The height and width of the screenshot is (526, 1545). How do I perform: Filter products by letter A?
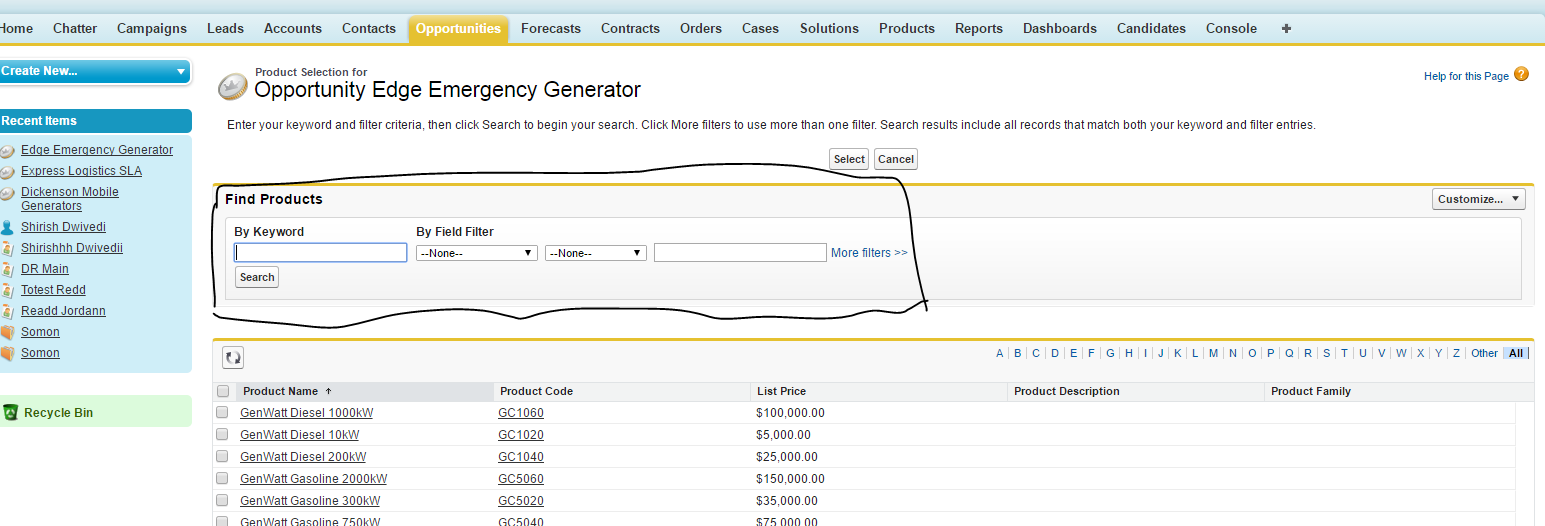tap(1000, 353)
